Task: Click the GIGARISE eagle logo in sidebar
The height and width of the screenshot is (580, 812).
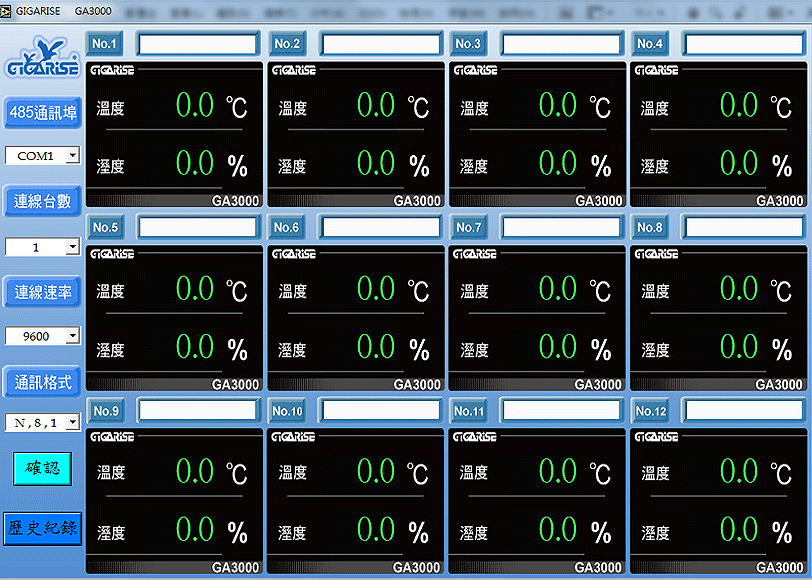Action: point(43,57)
